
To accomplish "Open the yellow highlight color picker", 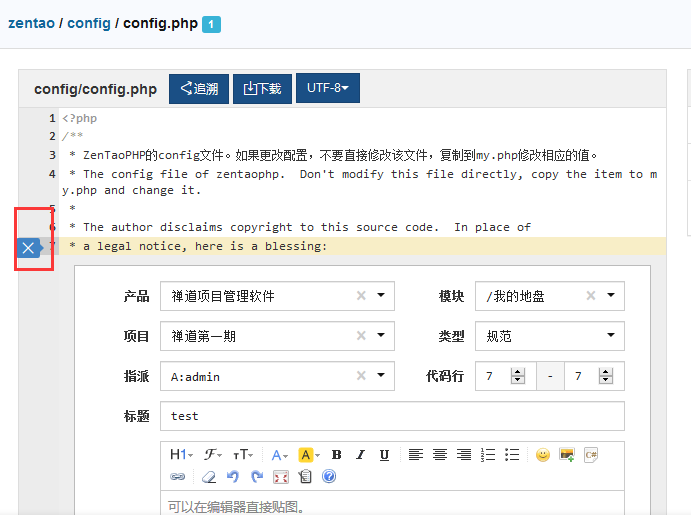I will click(x=309, y=455).
